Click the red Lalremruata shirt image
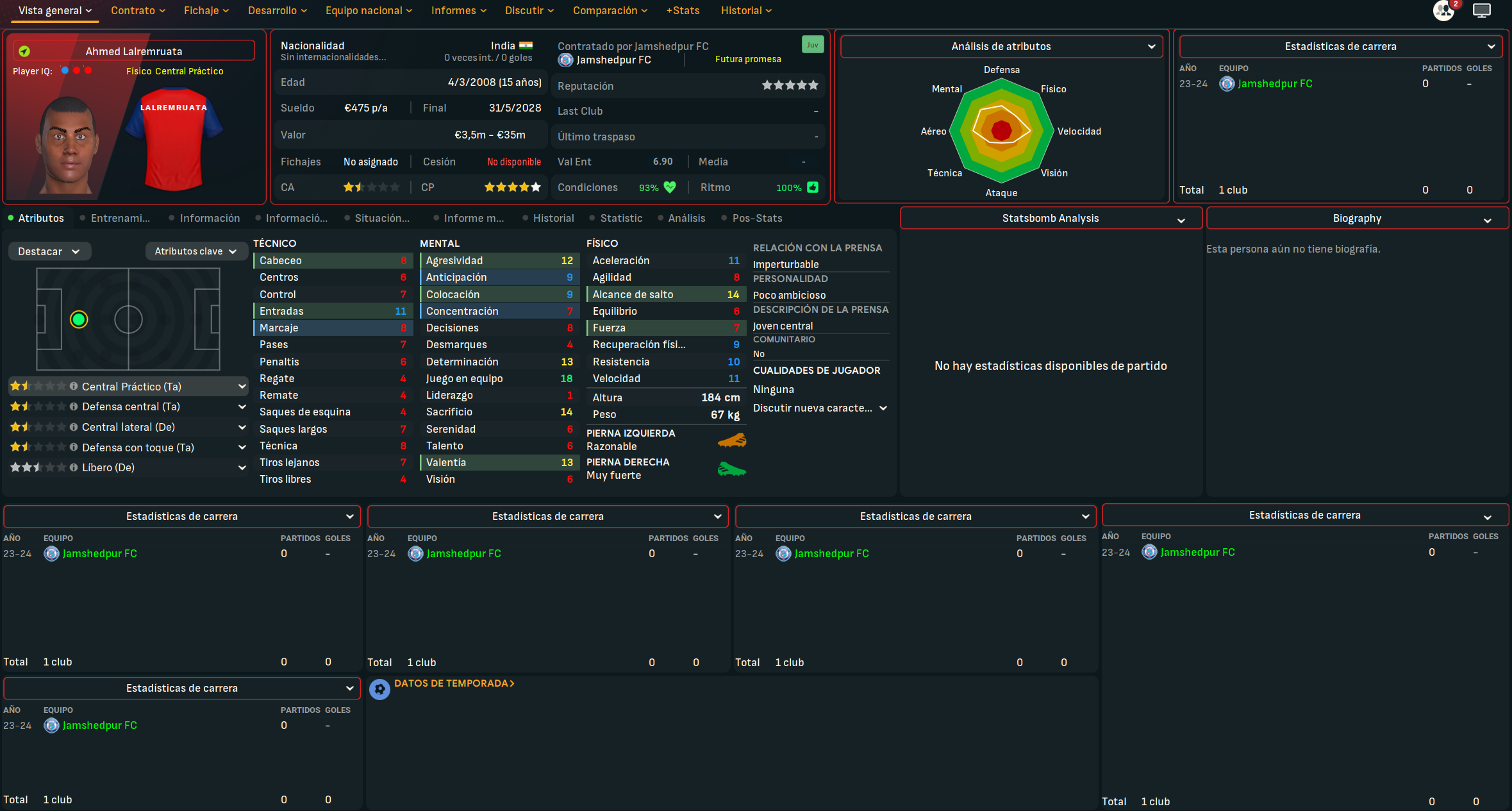The image size is (1512, 811). click(x=174, y=139)
